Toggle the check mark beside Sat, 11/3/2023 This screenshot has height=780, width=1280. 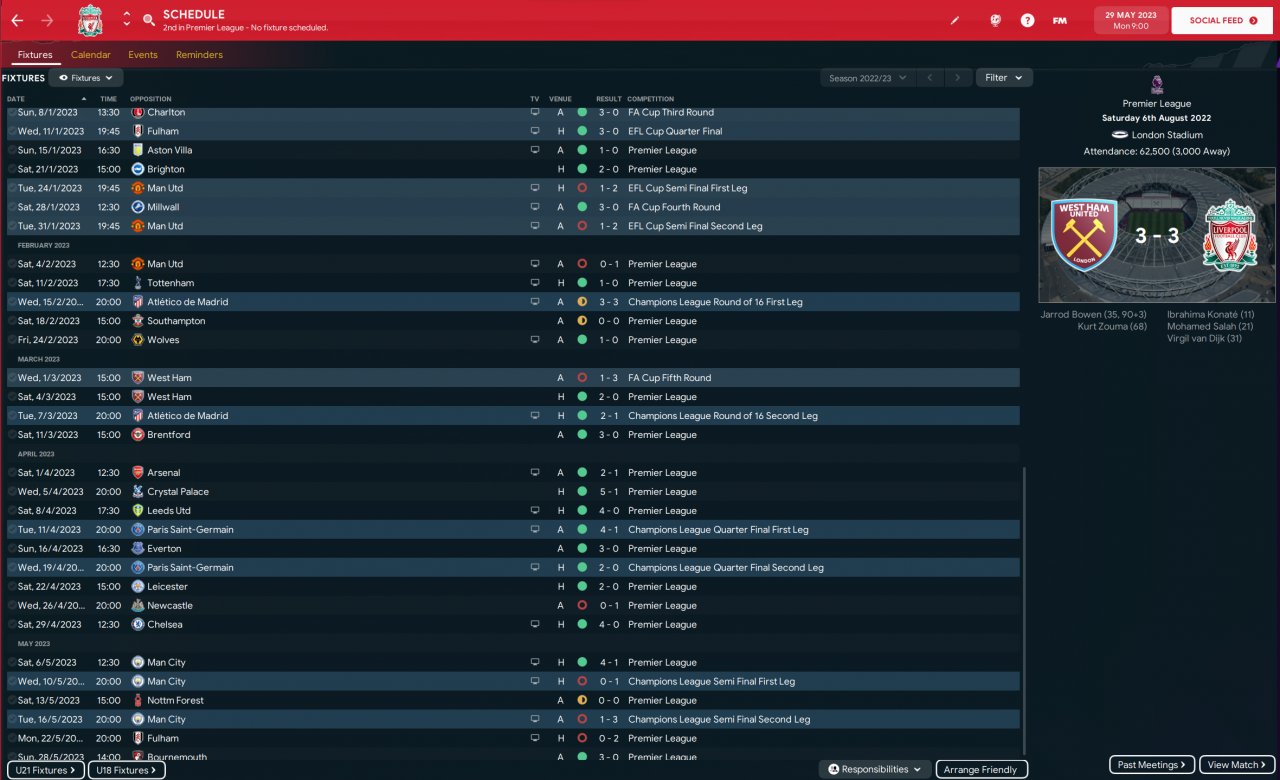(12, 435)
